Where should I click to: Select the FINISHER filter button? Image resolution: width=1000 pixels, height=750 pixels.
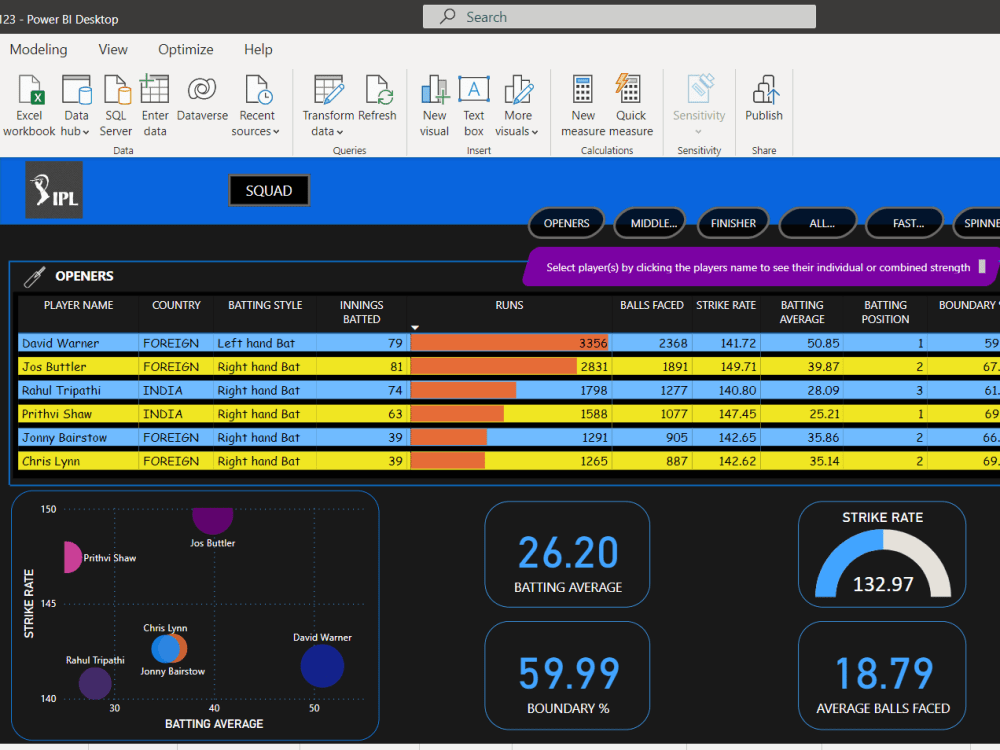click(x=733, y=223)
